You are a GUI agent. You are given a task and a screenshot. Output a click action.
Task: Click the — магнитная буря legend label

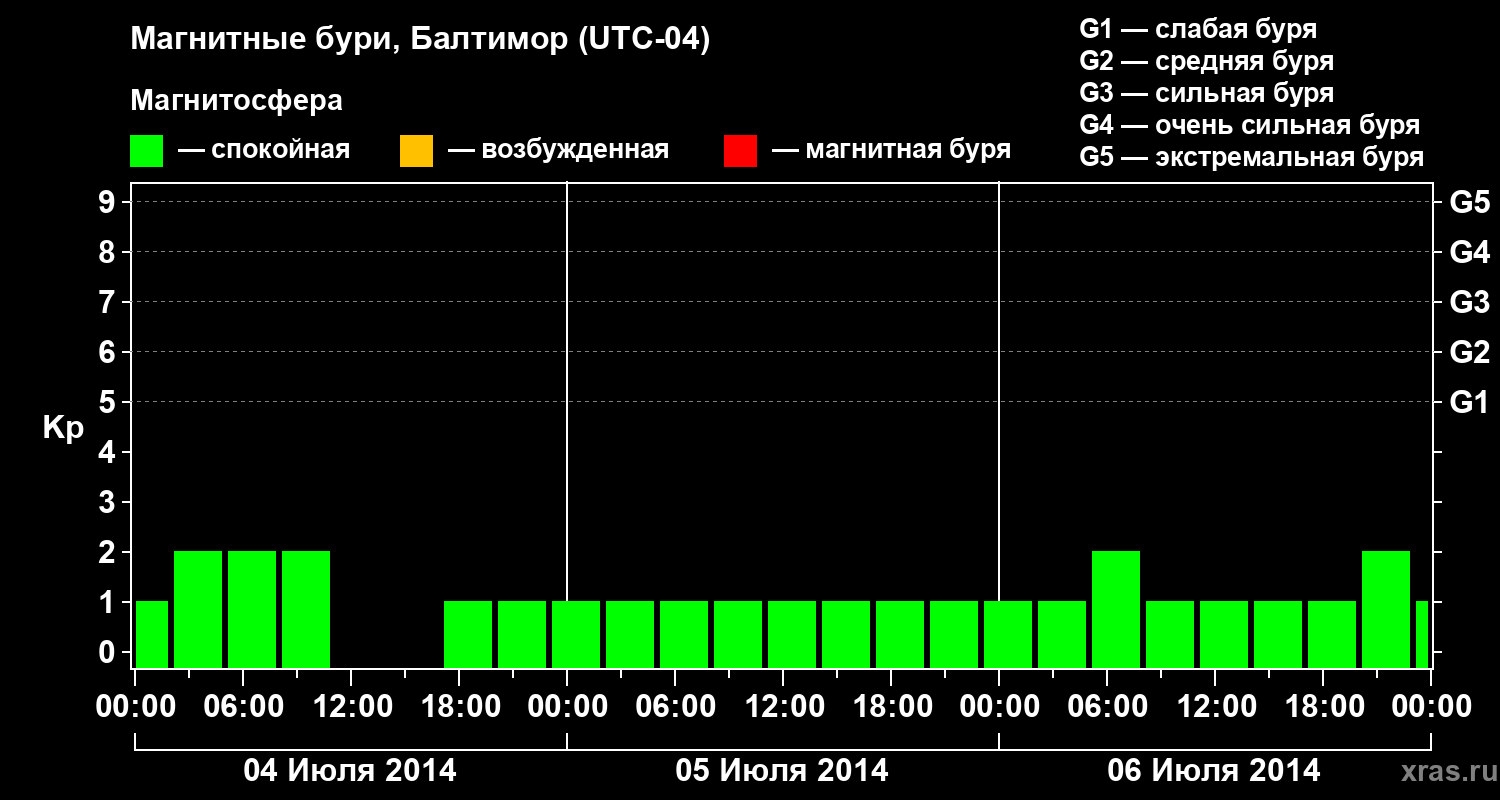[892, 150]
